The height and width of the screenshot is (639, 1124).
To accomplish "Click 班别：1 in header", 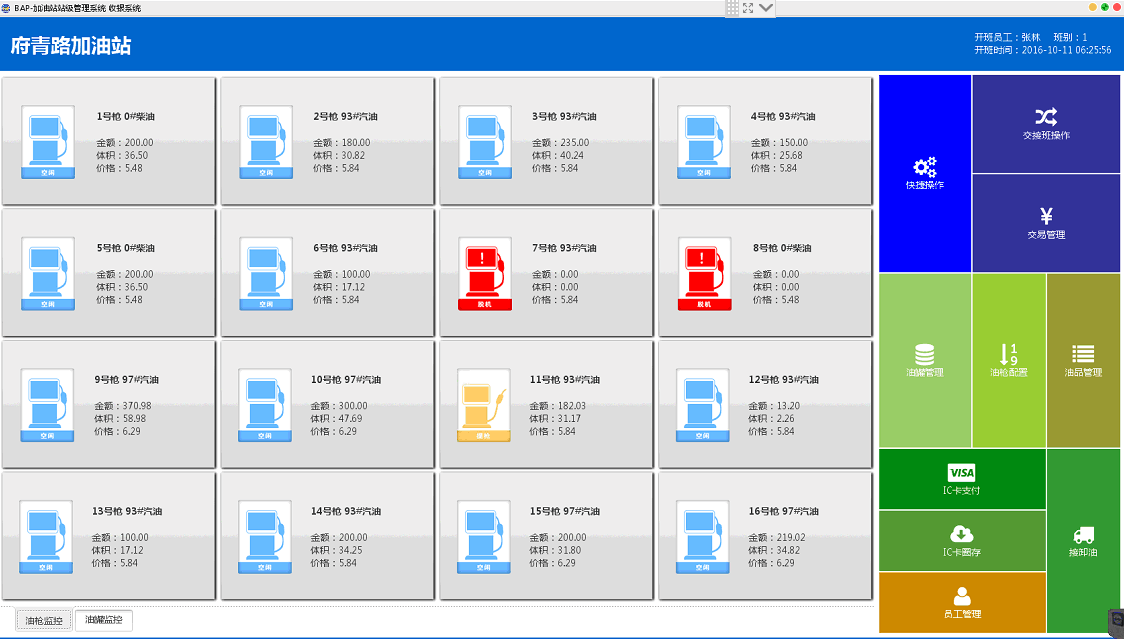I will click(1070, 37).
